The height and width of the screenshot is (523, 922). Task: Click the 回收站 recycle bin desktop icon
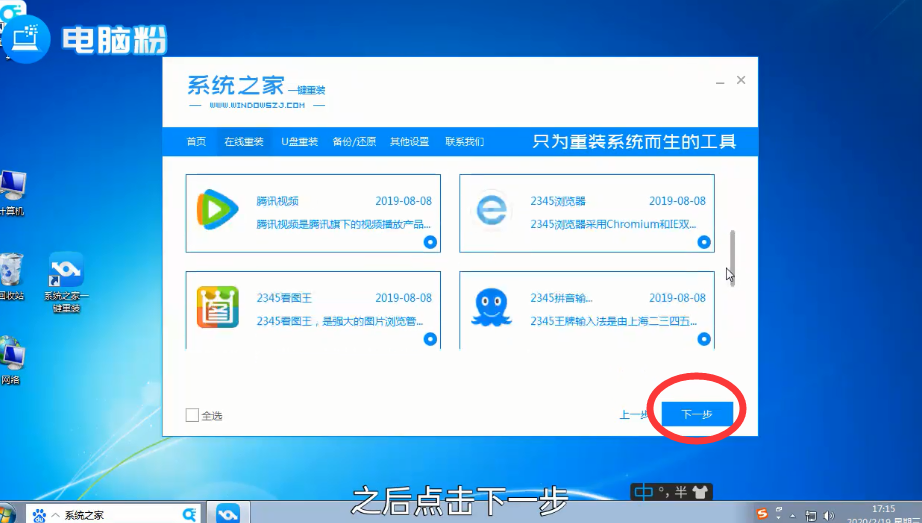click(11, 277)
